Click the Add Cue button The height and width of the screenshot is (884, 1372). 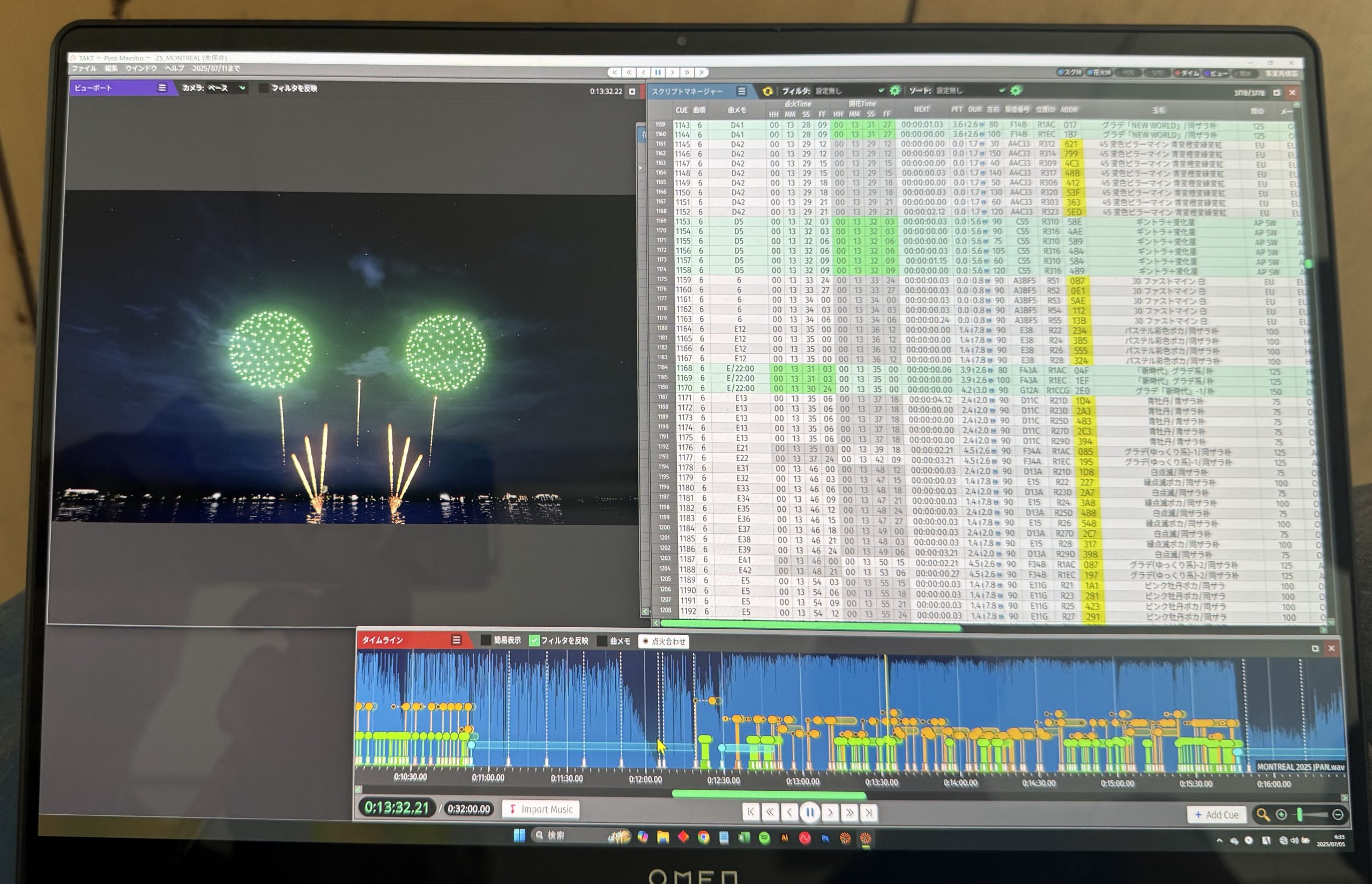coord(1216,814)
